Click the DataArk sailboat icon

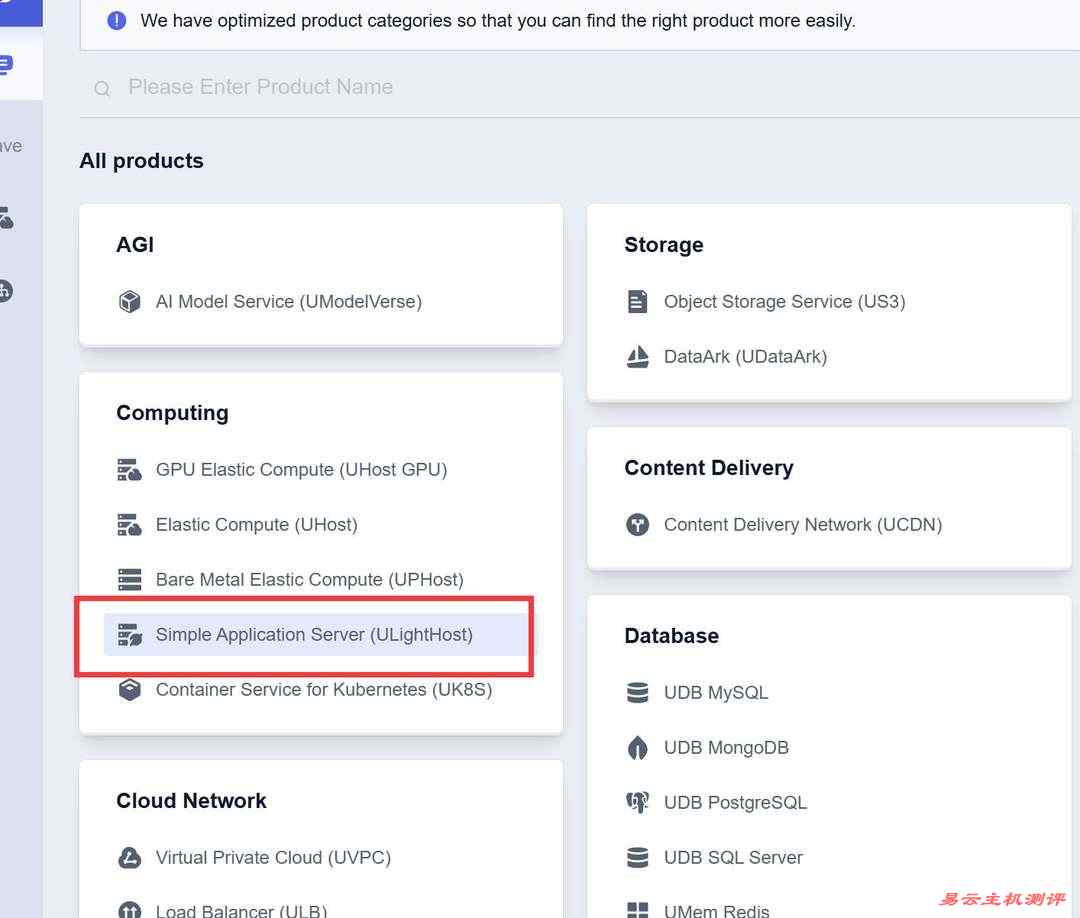point(637,357)
